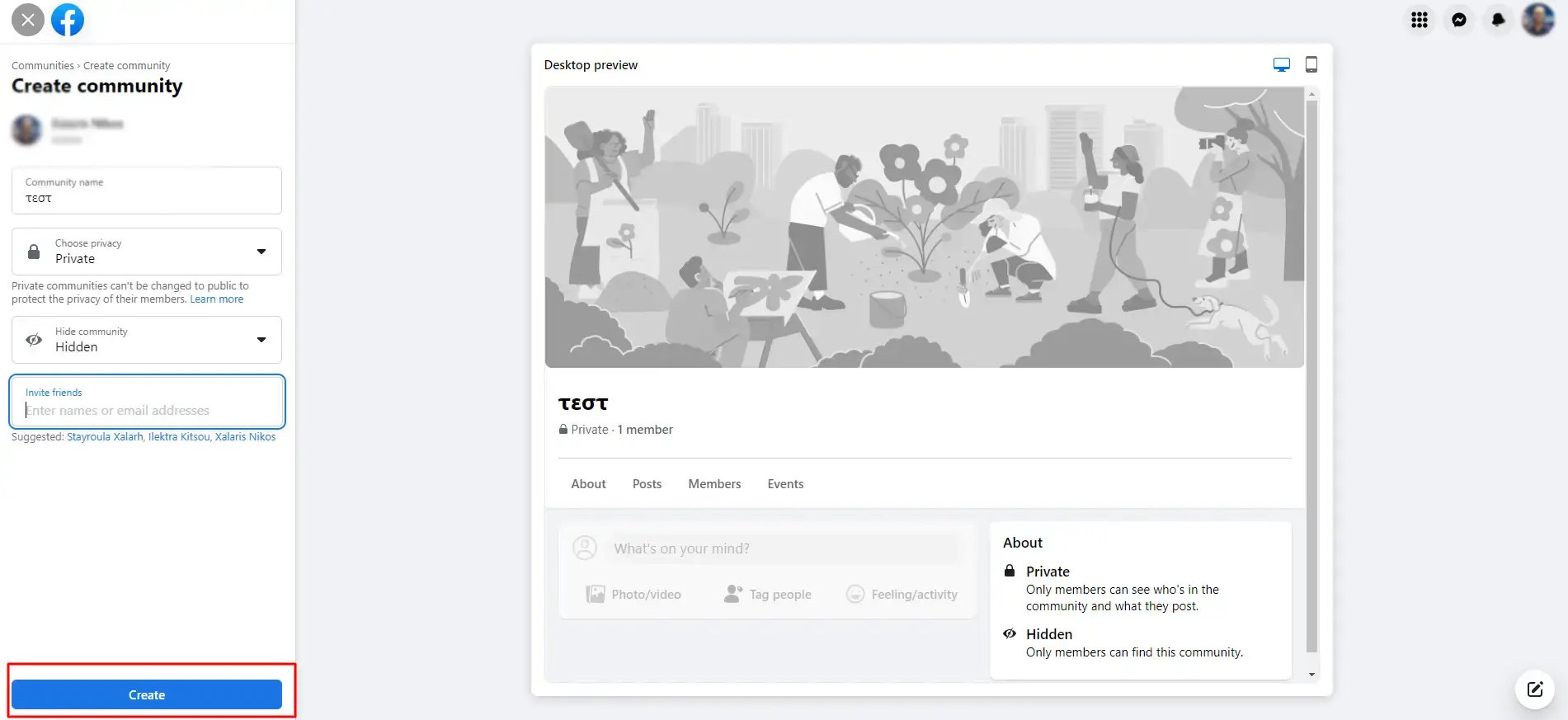Image resolution: width=1568 pixels, height=720 pixels.
Task: Select the Members tab in preview
Action: pos(714,484)
